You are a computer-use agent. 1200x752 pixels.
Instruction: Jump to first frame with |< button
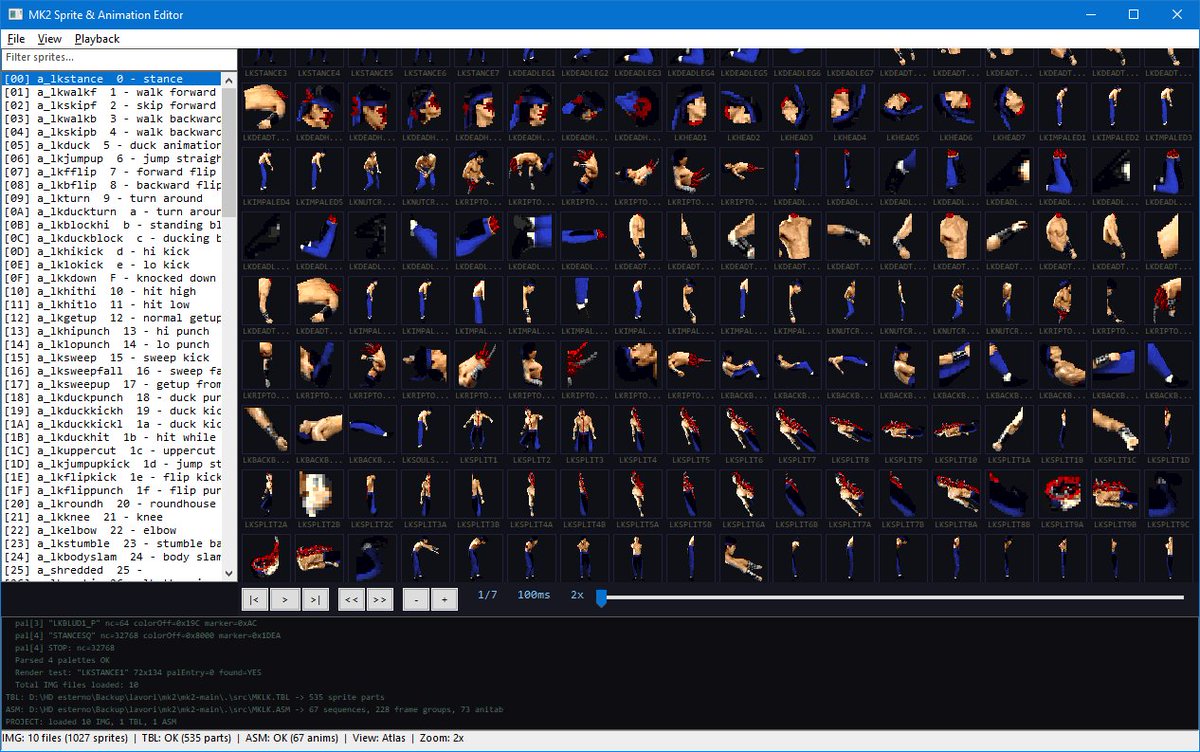[x=255, y=599]
